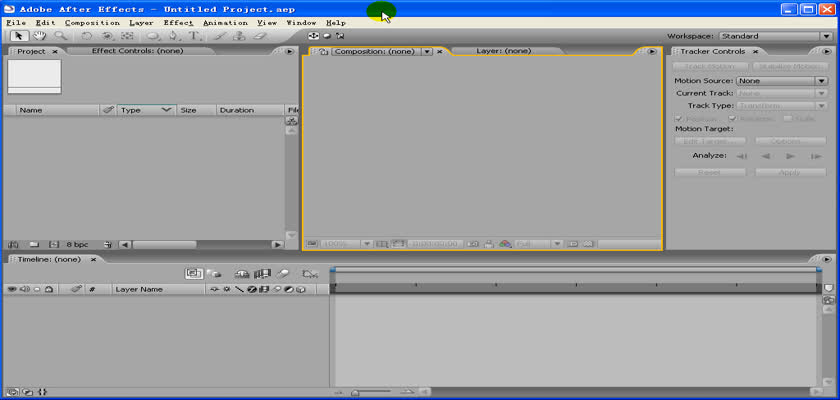The image size is (840, 400).
Task: Click the Stabilize Motion button
Action: (790, 66)
